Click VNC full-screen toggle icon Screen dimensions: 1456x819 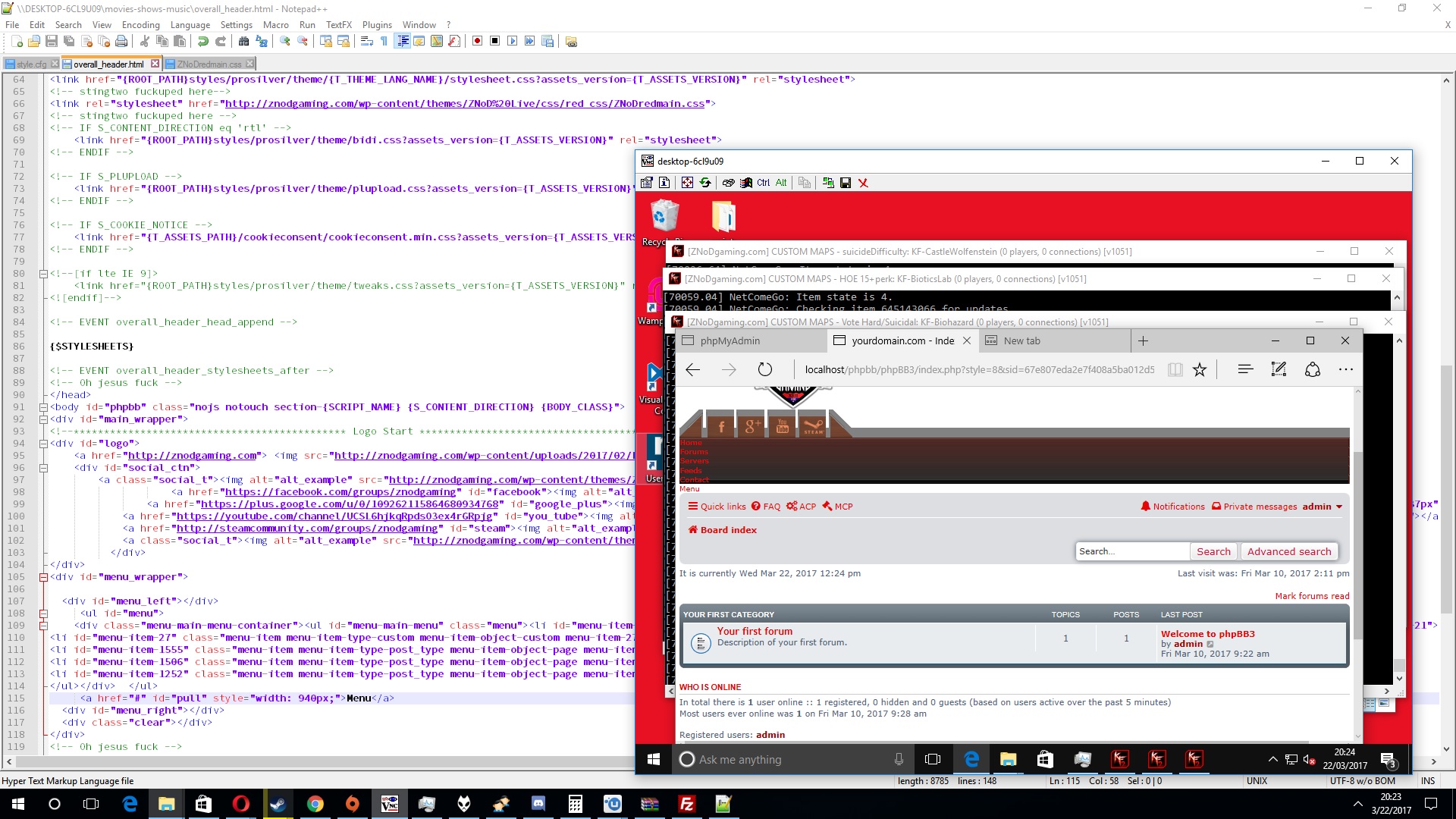[x=687, y=183]
